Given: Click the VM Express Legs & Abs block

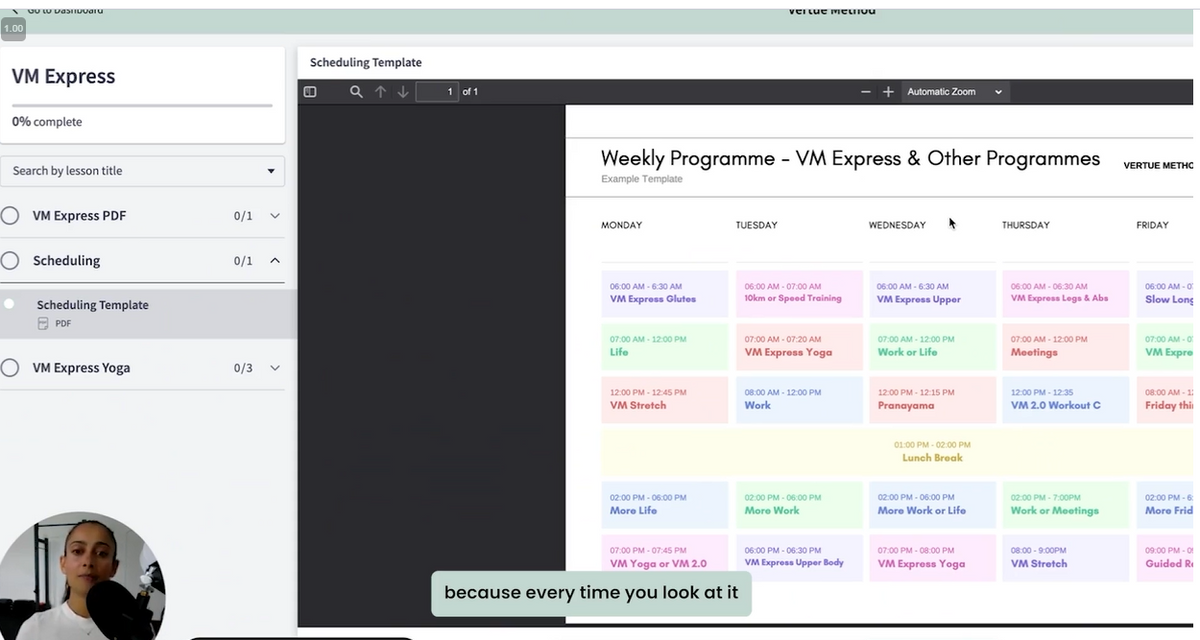Looking at the screenshot, I should [1066, 293].
